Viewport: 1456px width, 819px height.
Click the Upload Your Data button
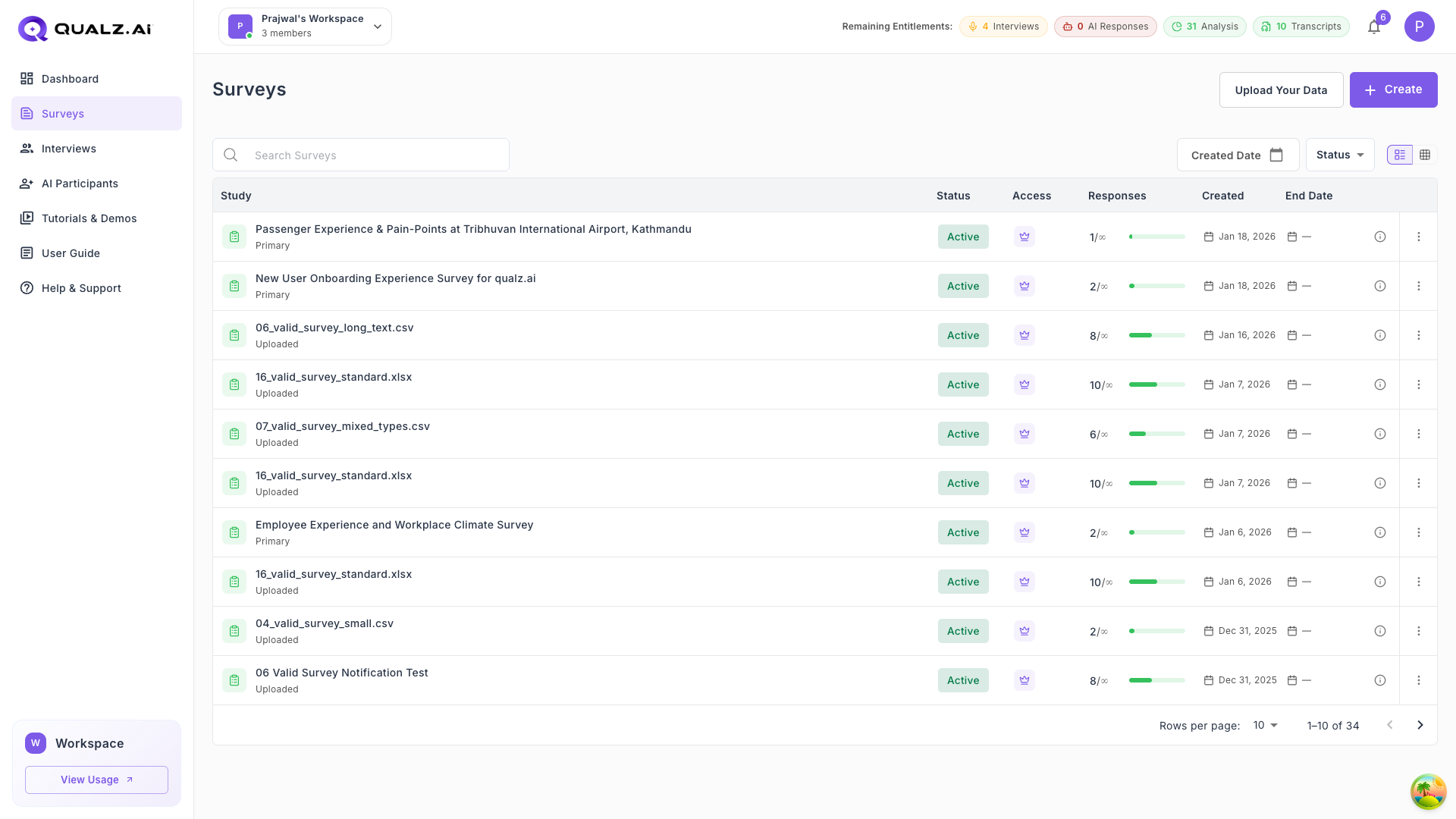click(x=1281, y=89)
